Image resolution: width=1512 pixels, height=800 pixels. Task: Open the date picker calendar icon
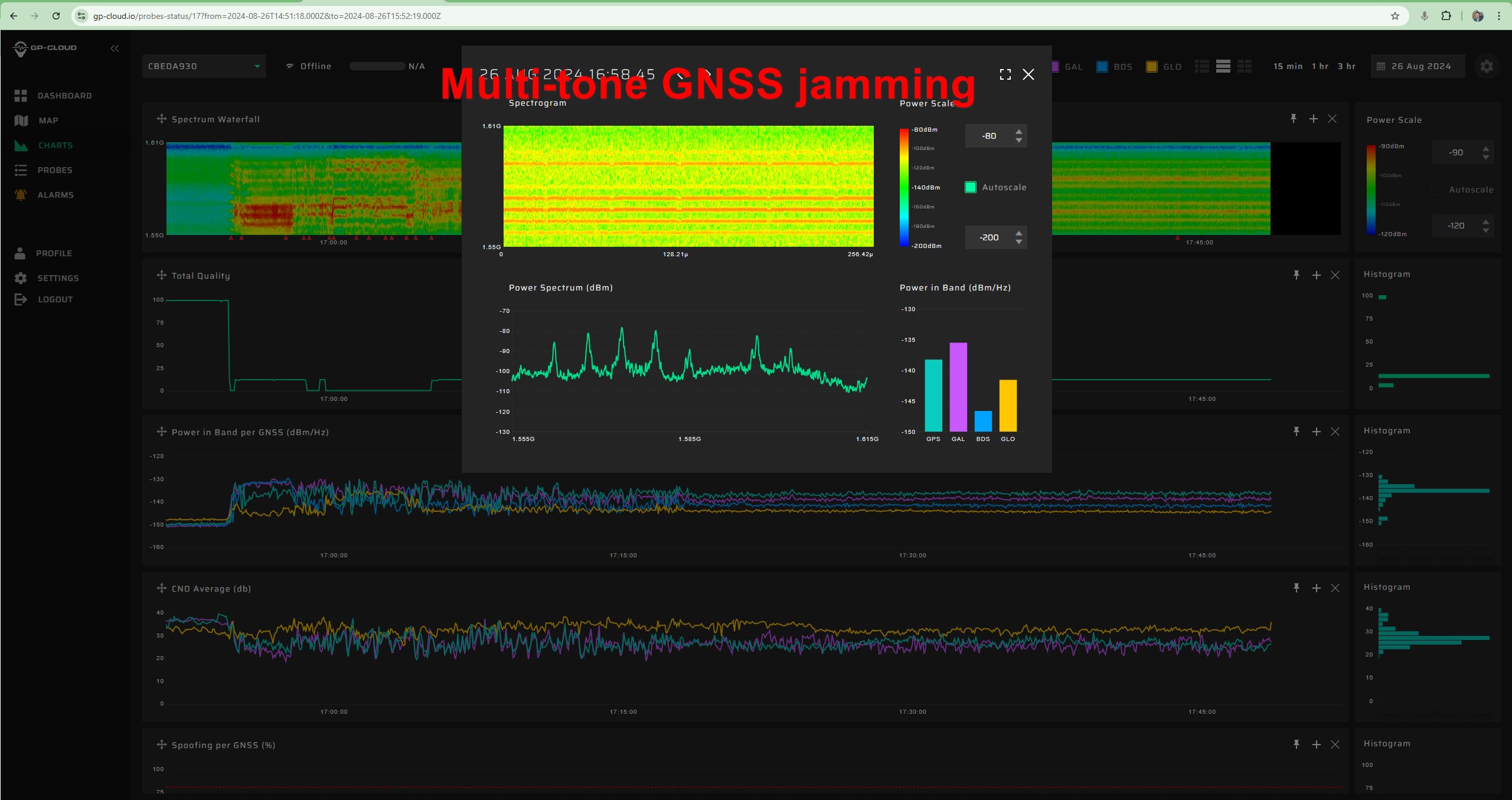click(1382, 66)
